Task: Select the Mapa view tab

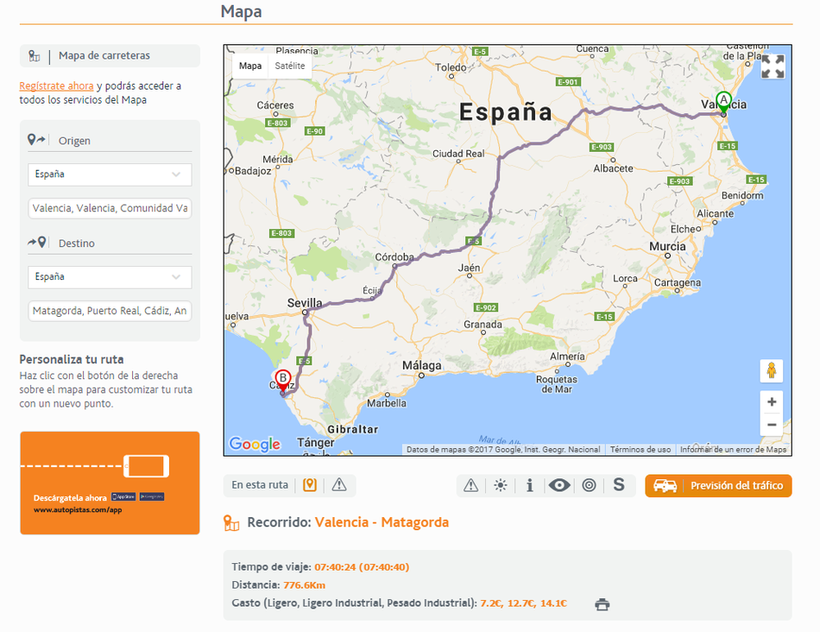Action: pos(250,66)
